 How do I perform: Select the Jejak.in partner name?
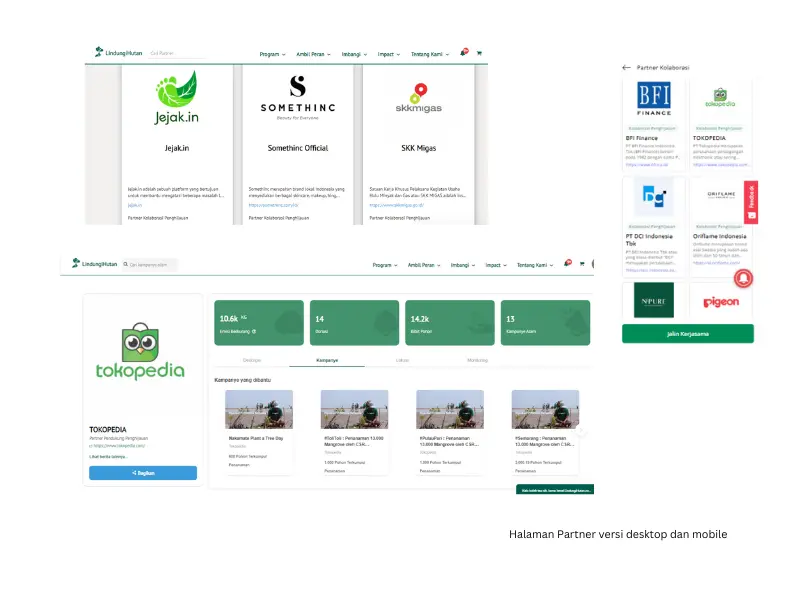[177, 148]
